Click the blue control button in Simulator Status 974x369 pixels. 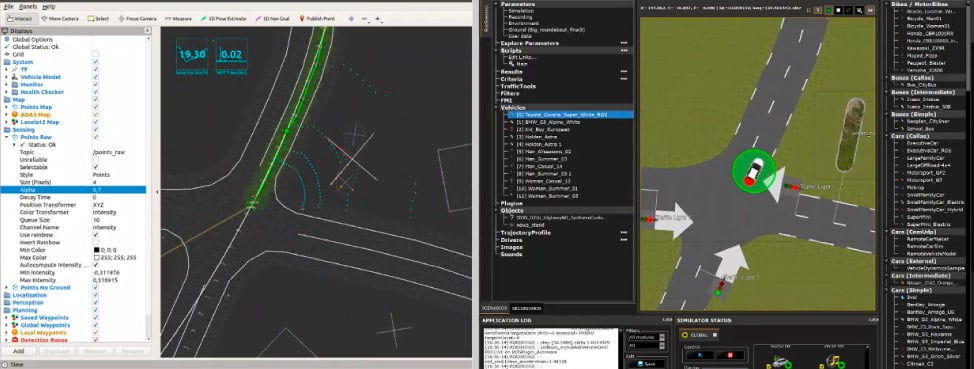(x=701, y=355)
